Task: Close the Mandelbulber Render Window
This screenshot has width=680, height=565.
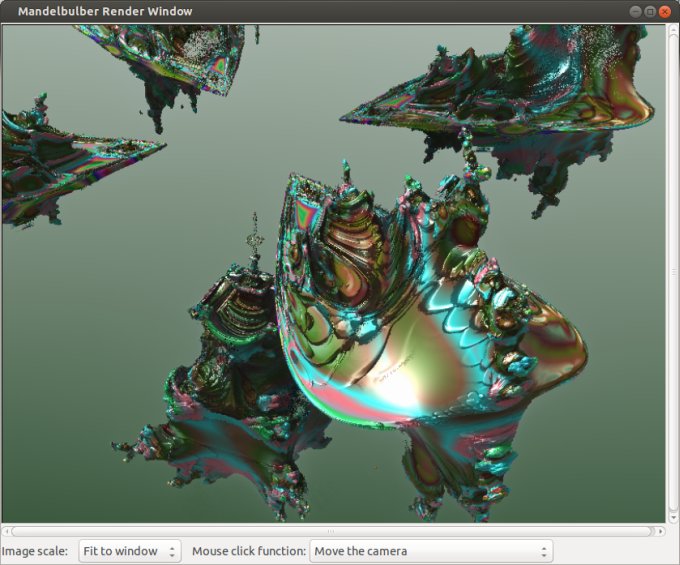Action: pyautogui.click(x=666, y=11)
